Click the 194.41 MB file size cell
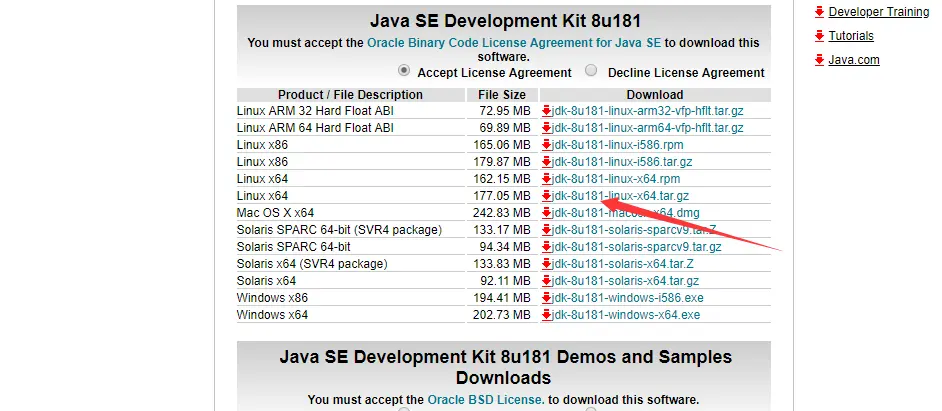 click(502, 298)
